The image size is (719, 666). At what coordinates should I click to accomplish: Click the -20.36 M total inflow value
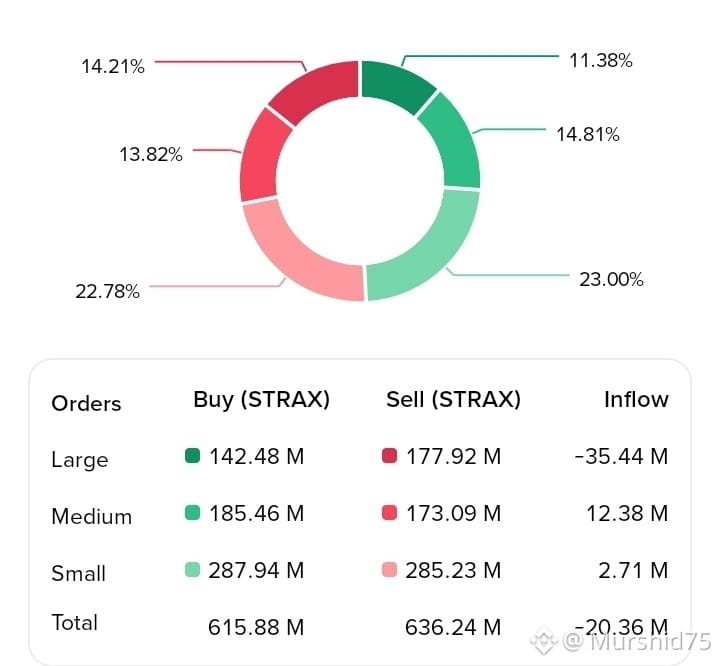point(621,627)
